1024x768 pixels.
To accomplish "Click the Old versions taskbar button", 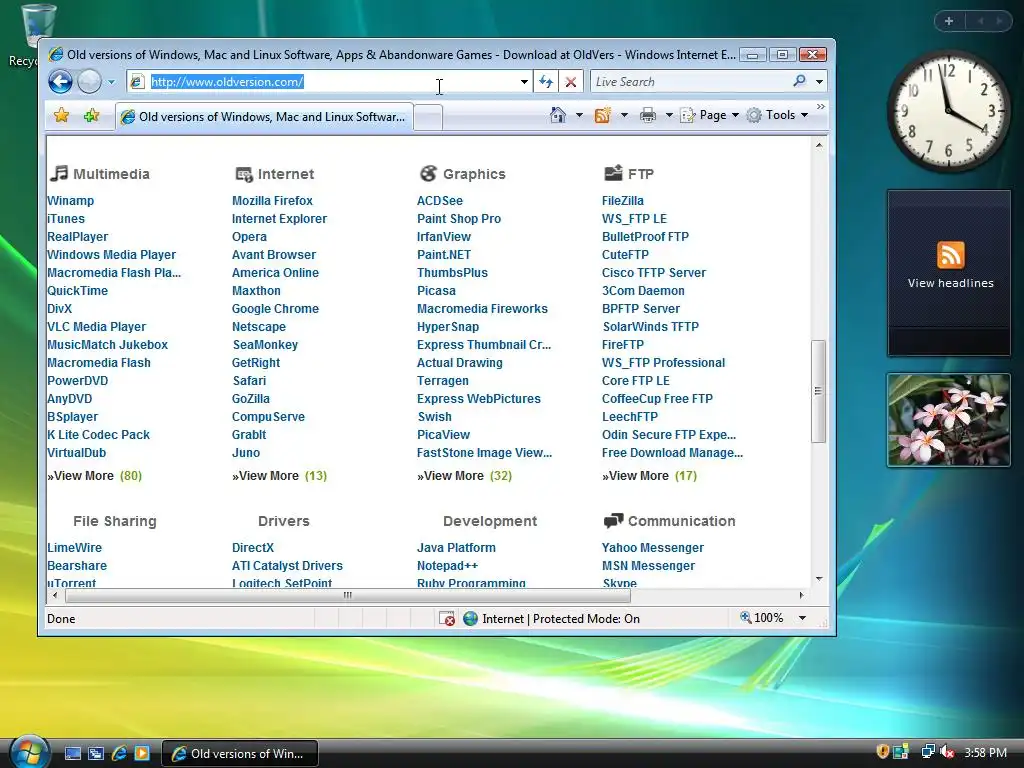I will tap(240, 753).
